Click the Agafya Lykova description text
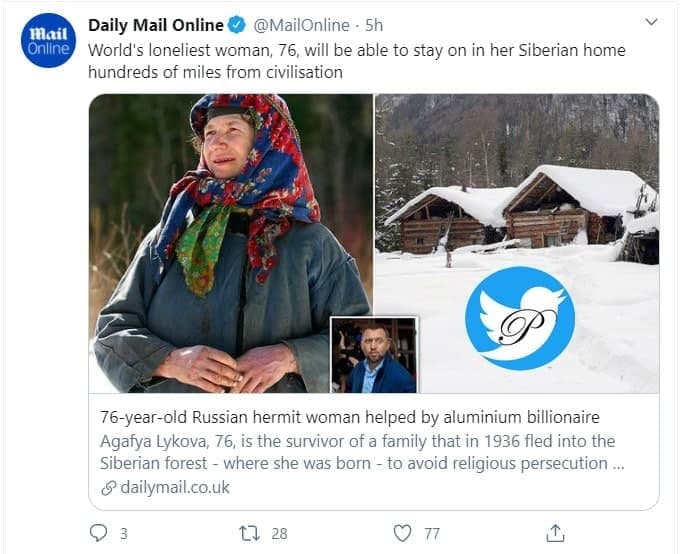The height and width of the screenshot is (554, 683). pos(357,452)
